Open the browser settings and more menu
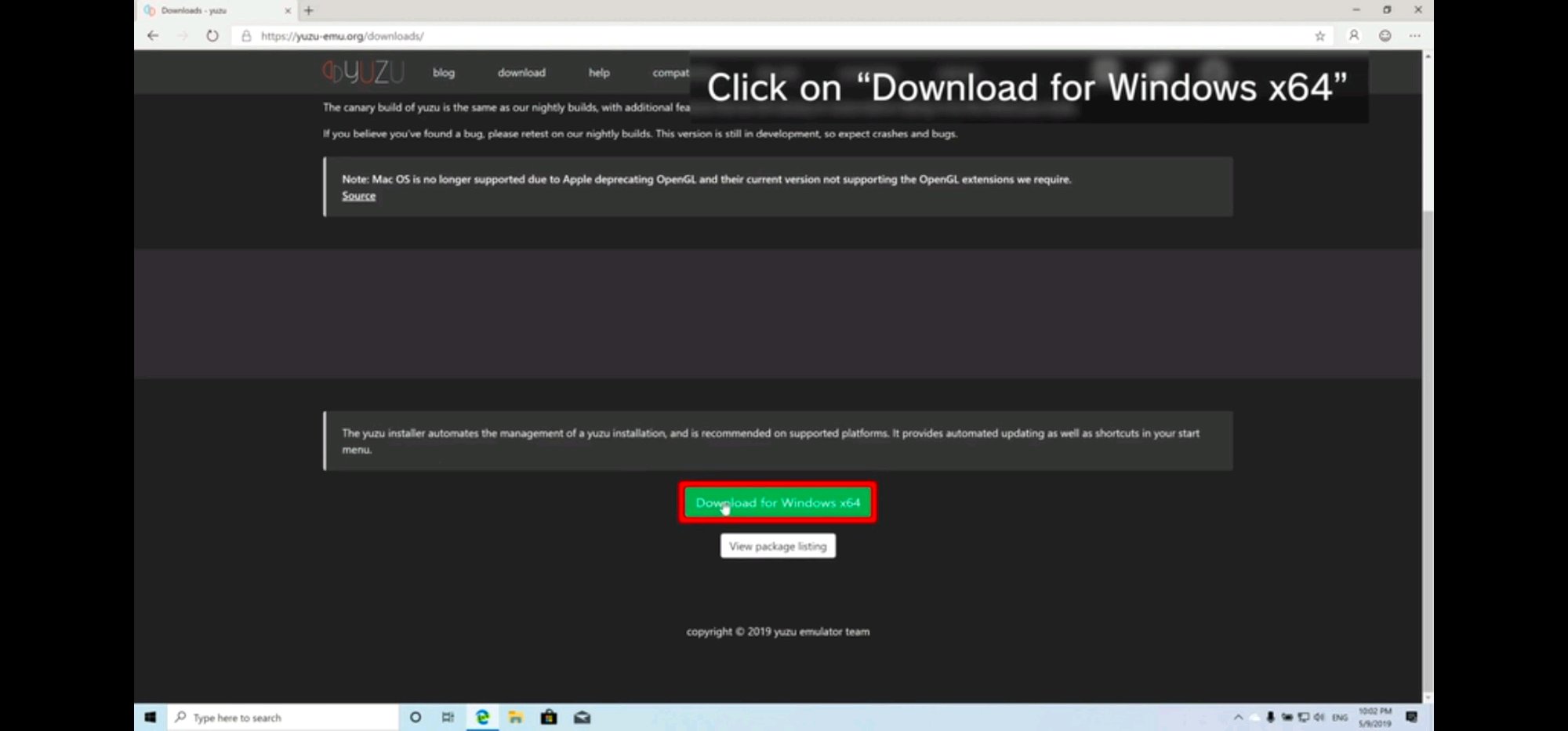The image size is (1568, 731). (1415, 36)
